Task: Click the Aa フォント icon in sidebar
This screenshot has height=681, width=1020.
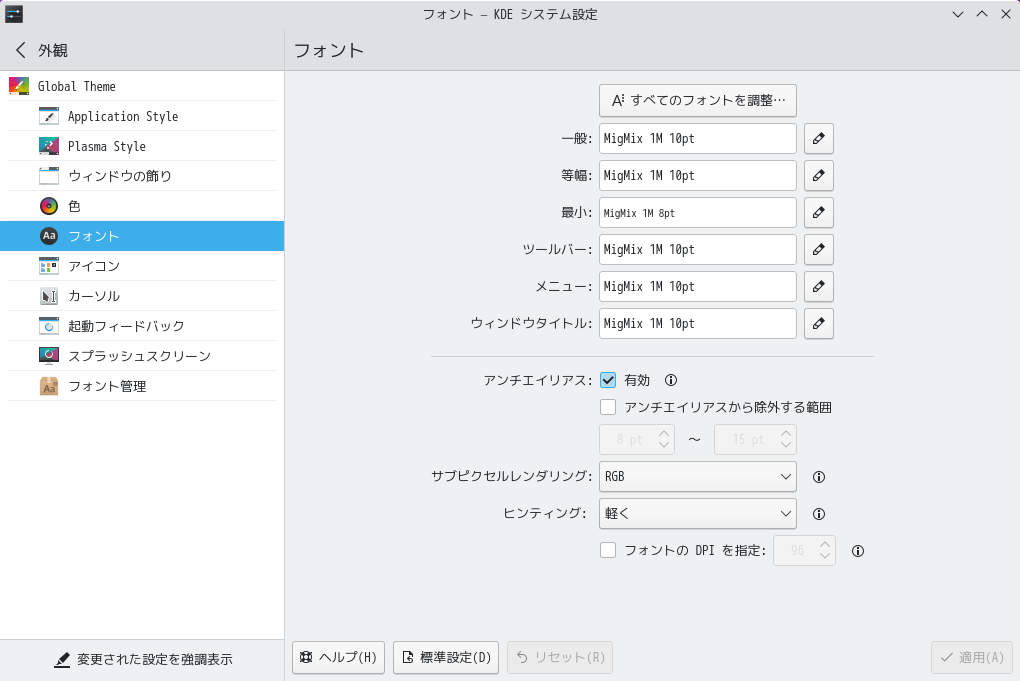Action: point(49,235)
